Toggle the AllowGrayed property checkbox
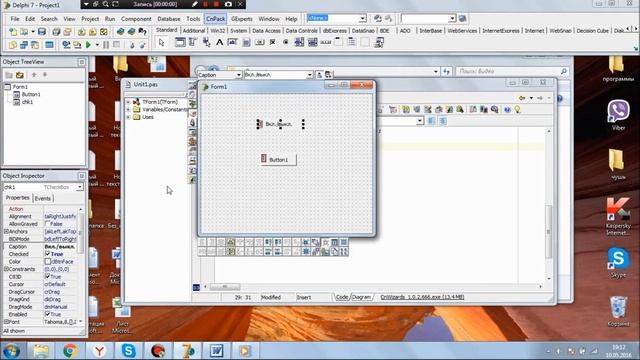Image resolution: width=640 pixels, height=360 pixels. point(48,224)
